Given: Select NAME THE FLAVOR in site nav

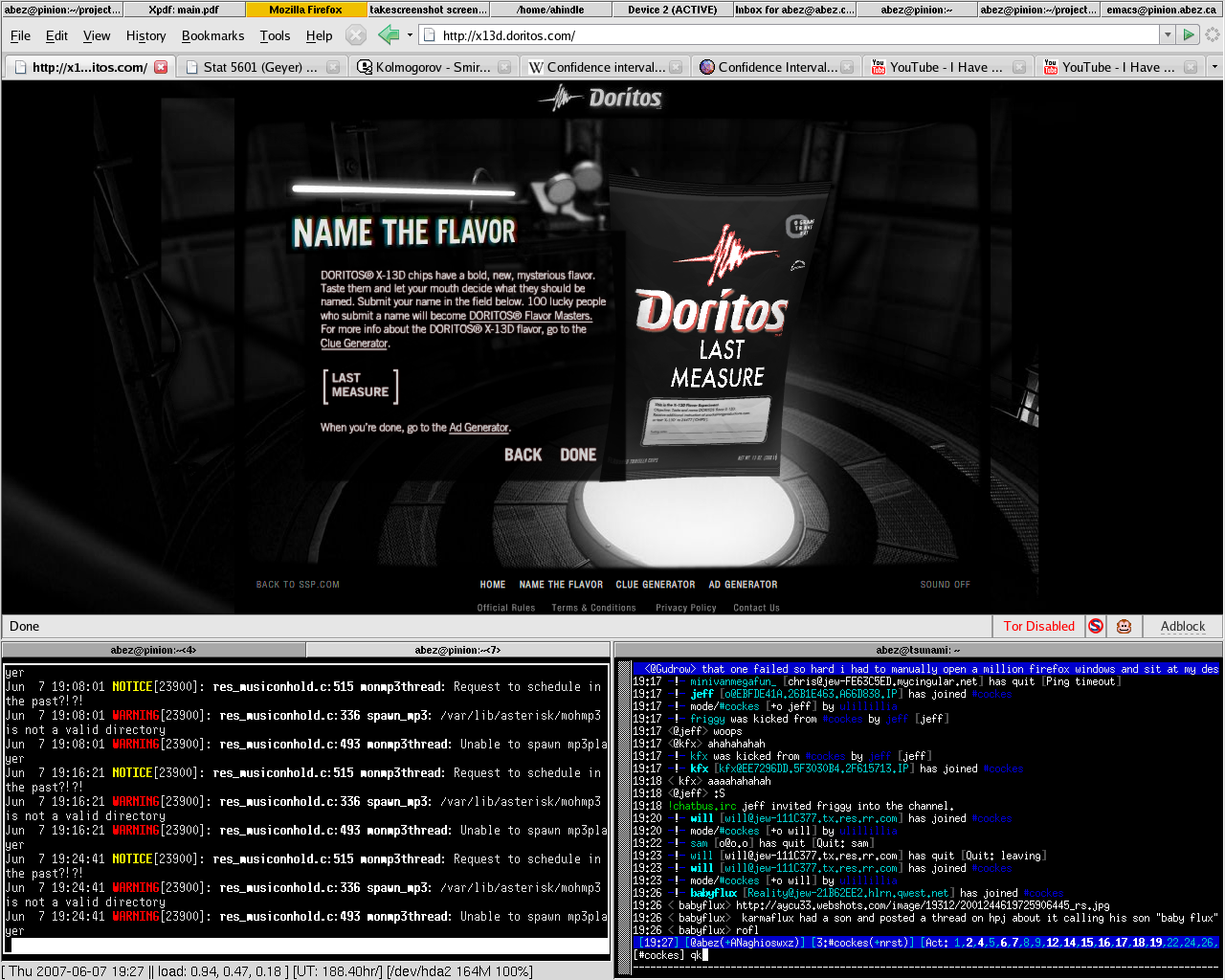Looking at the screenshot, I should pos(561,585).
